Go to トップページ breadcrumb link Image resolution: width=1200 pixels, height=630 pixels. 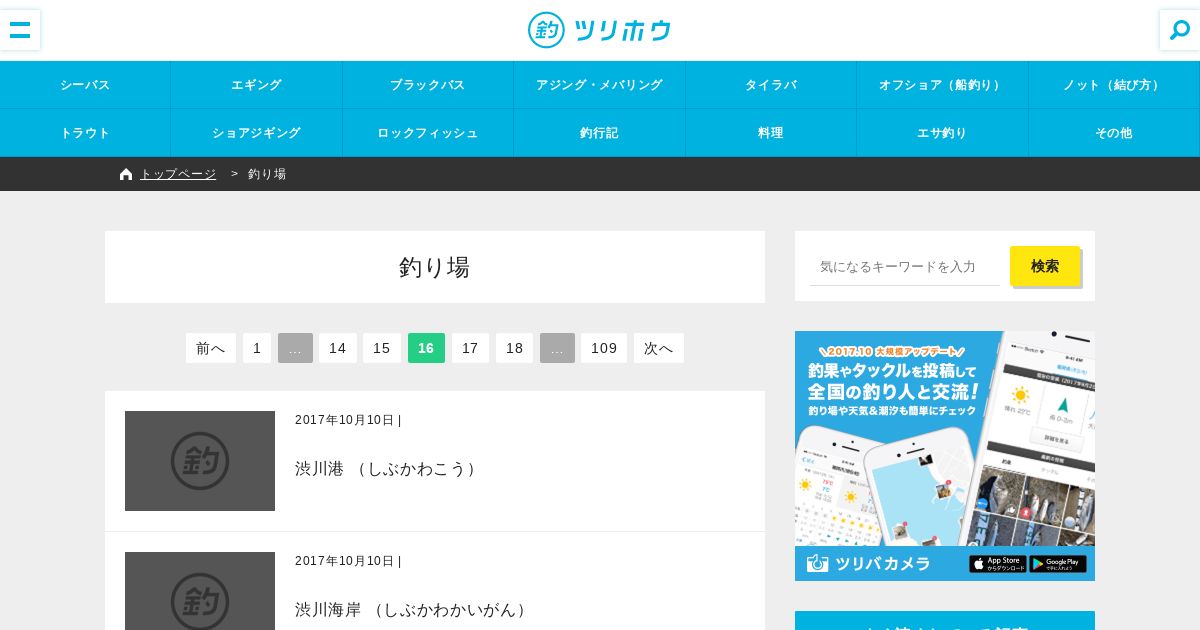click(178, 174)
